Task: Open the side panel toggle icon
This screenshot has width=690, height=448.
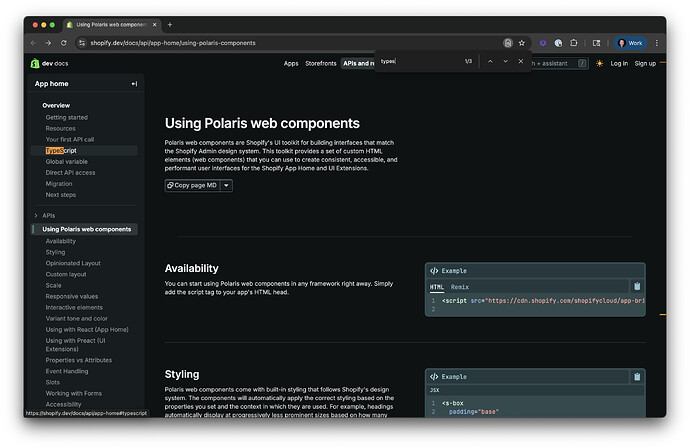Action: tap(596, 43)
